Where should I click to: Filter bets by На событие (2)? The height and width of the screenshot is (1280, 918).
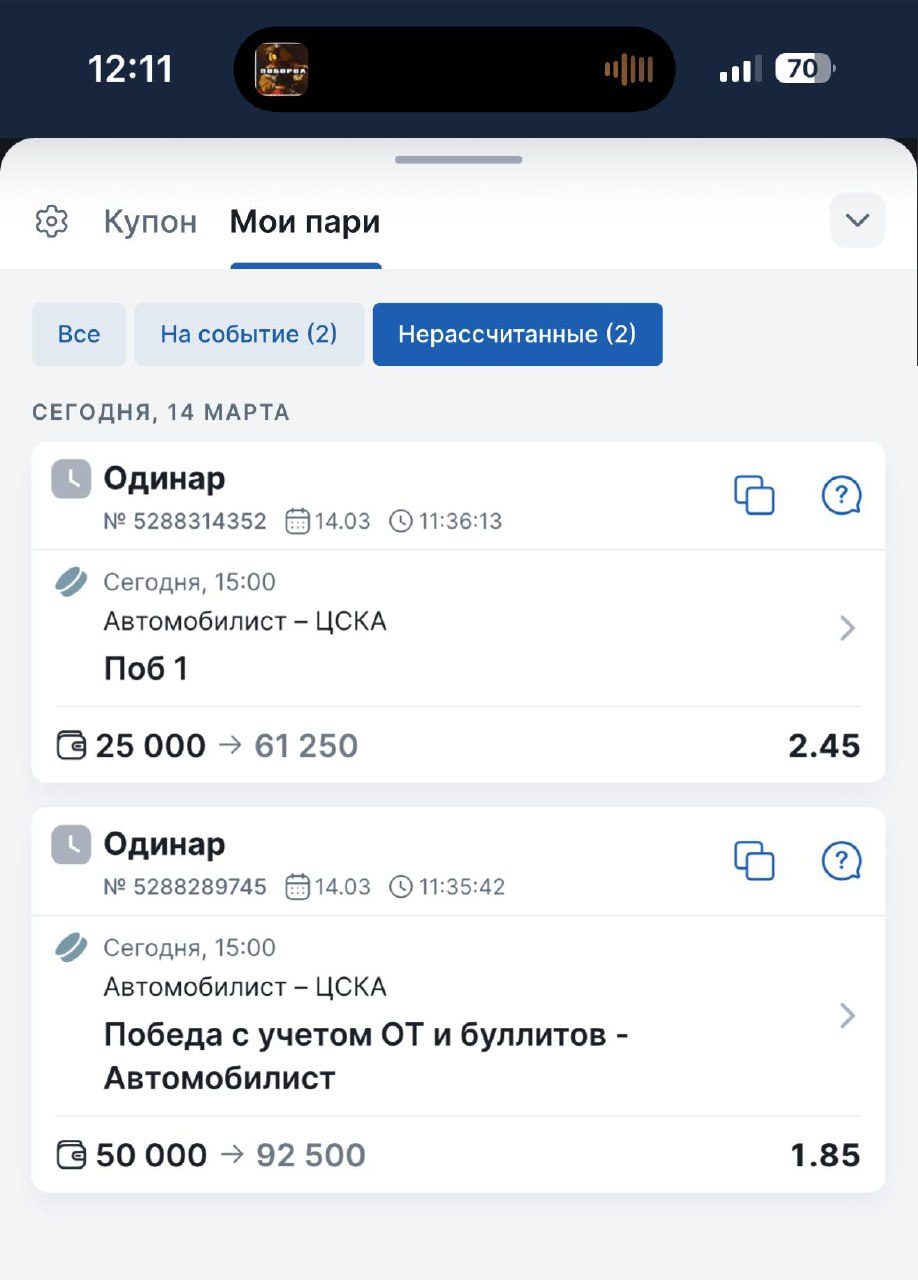(x=249, y=334)
